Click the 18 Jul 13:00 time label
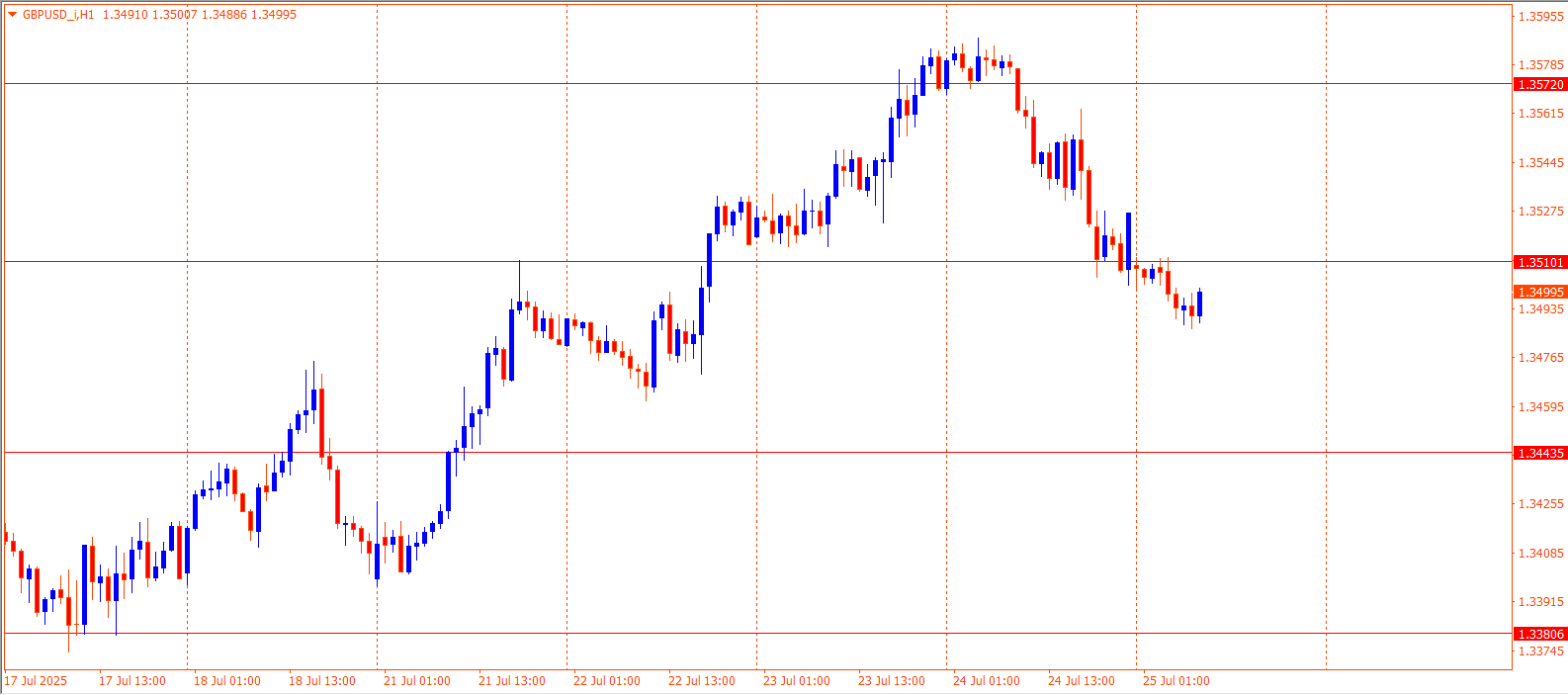 [322, 681]
